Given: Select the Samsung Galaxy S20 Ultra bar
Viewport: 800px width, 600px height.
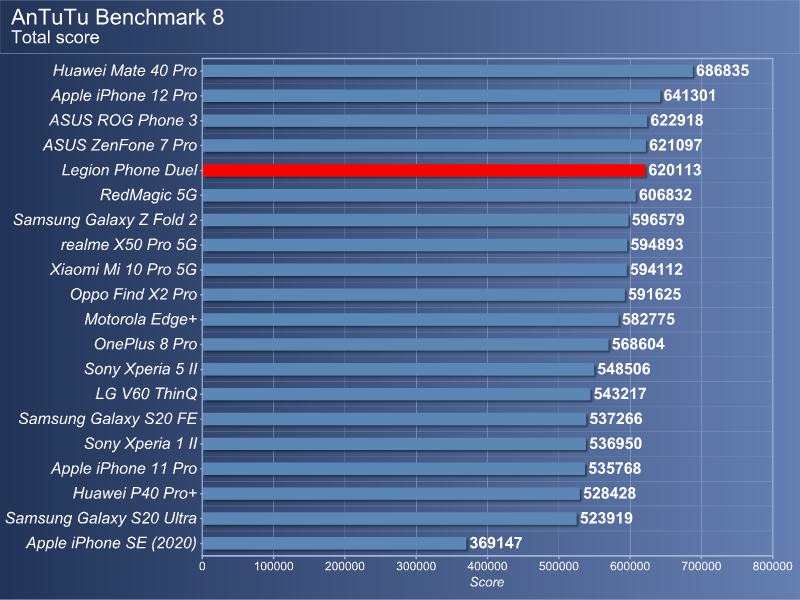Looking at the screenshot, I should point(390,519).
